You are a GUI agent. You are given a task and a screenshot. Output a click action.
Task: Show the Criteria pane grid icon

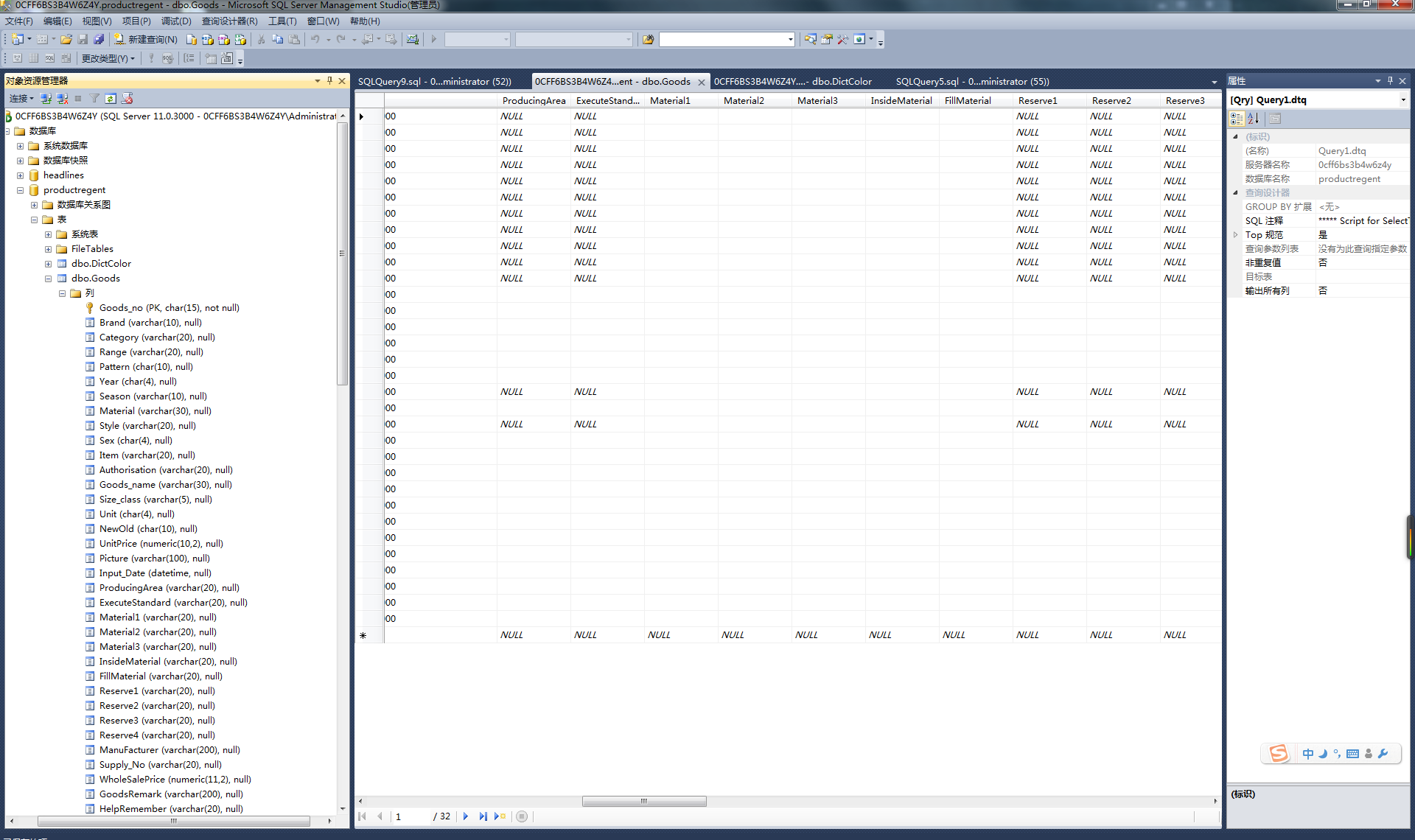tap(33, 58)
